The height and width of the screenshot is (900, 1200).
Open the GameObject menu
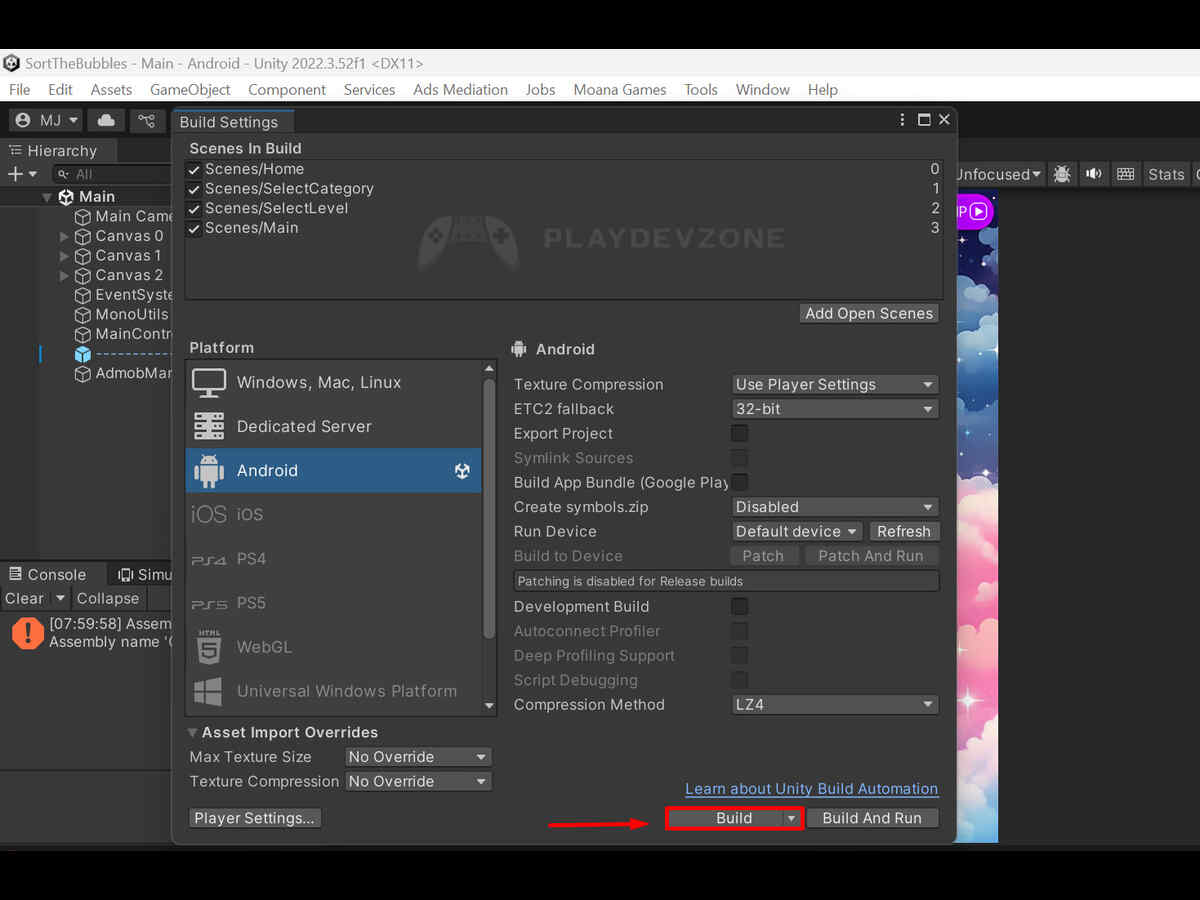190,90
